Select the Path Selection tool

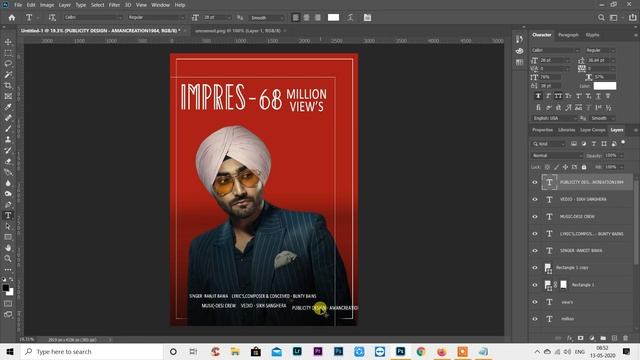8,226
